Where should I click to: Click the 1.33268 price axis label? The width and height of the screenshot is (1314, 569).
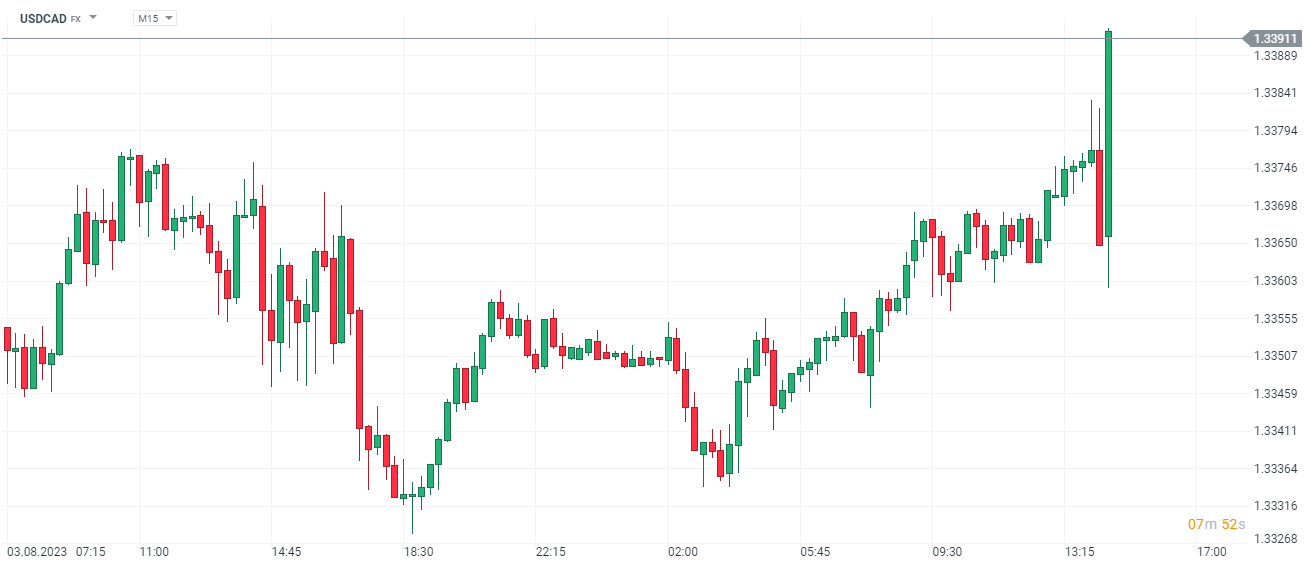(x=1275, y=540)
